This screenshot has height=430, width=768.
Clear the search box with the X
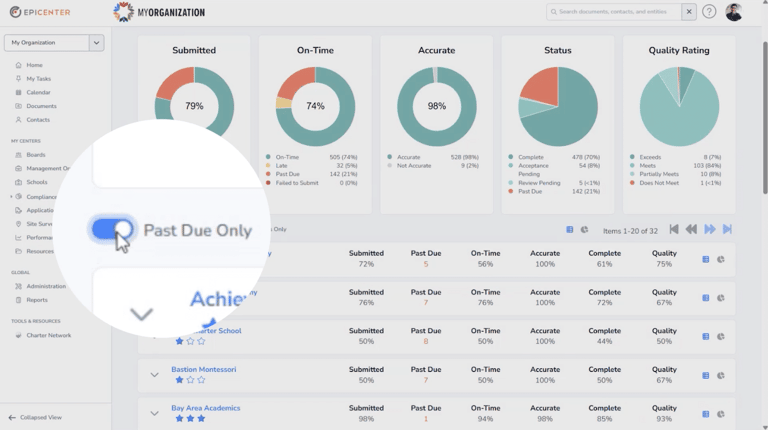coord(689,12)
